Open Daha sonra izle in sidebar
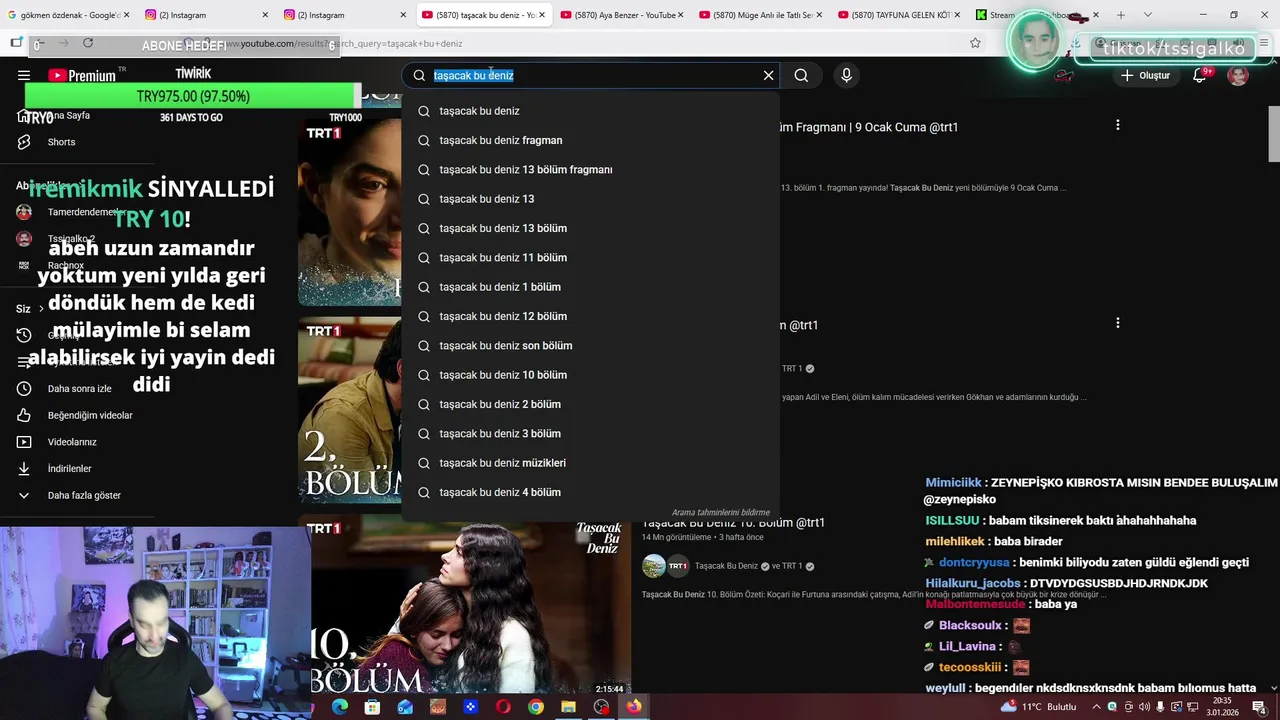 [x=79, y=388]
